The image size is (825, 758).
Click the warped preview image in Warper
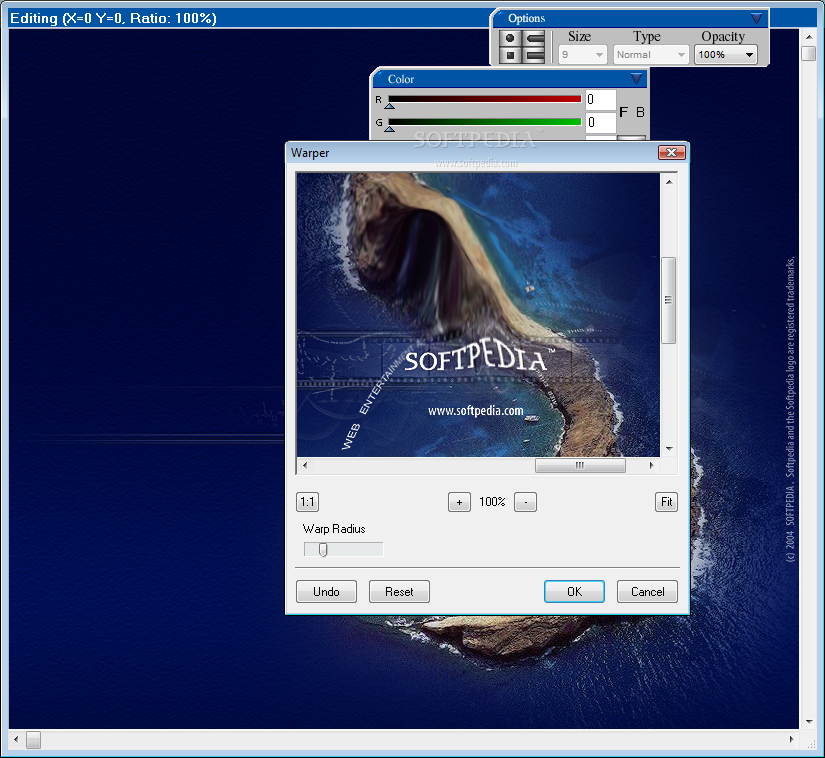point(478,315)
